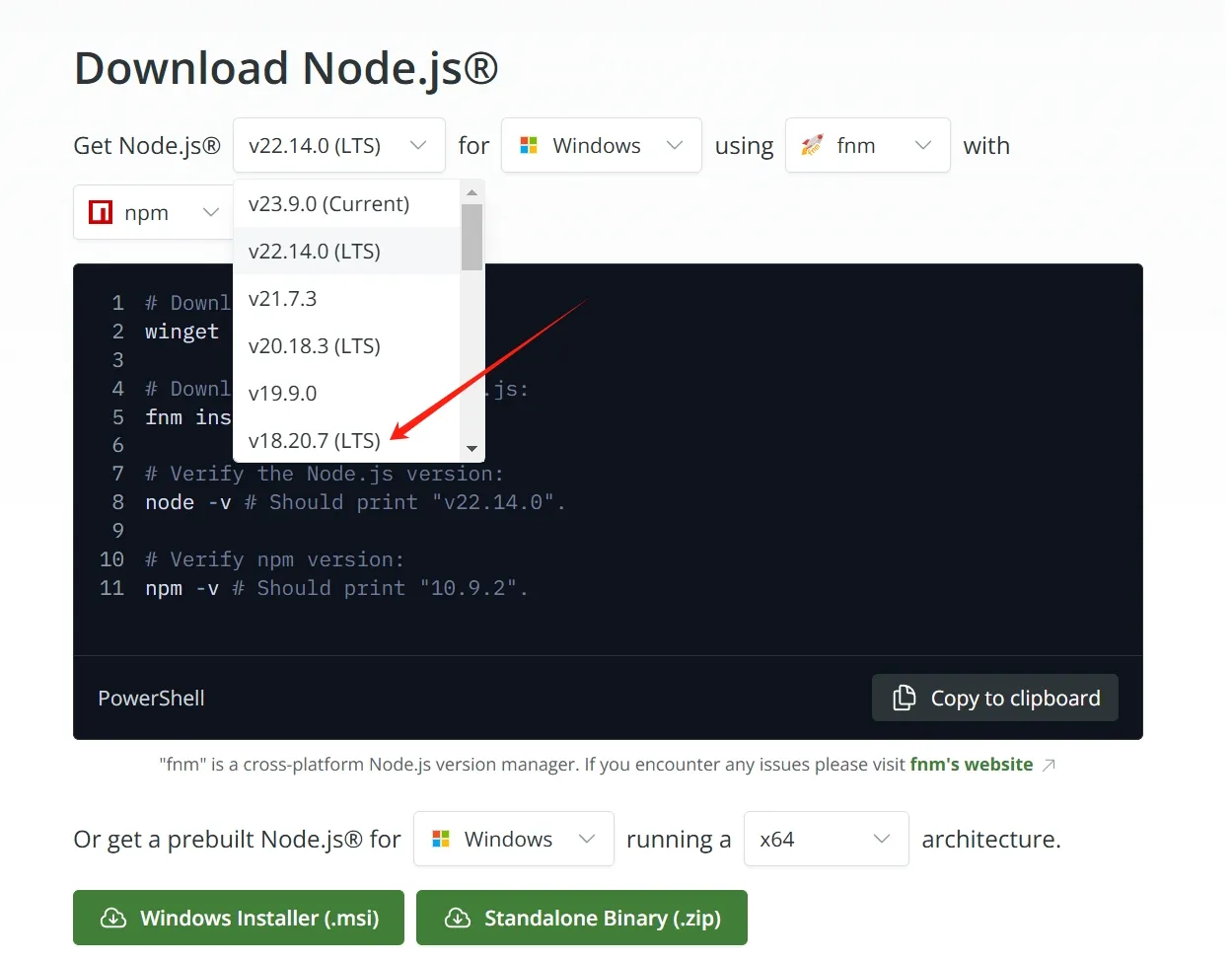Click the Windows logo icon in the top OS dropdown
Screen dimensions: 1232x960
529,145
